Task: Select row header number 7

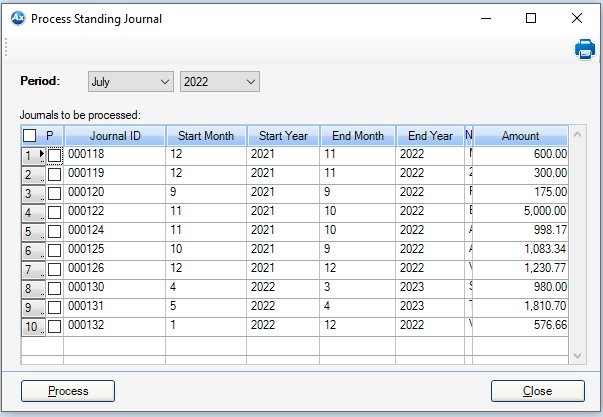Action: pos(33,270)
